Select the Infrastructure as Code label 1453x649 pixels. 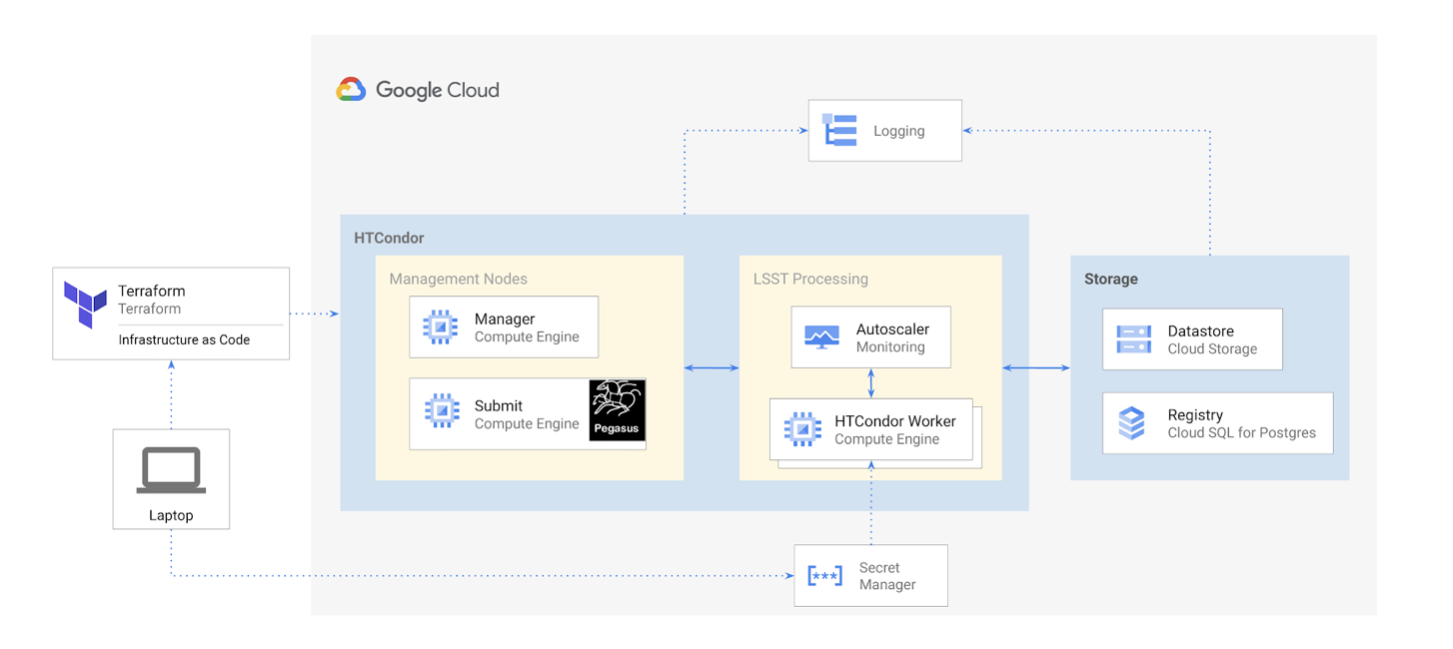(184, 340)
